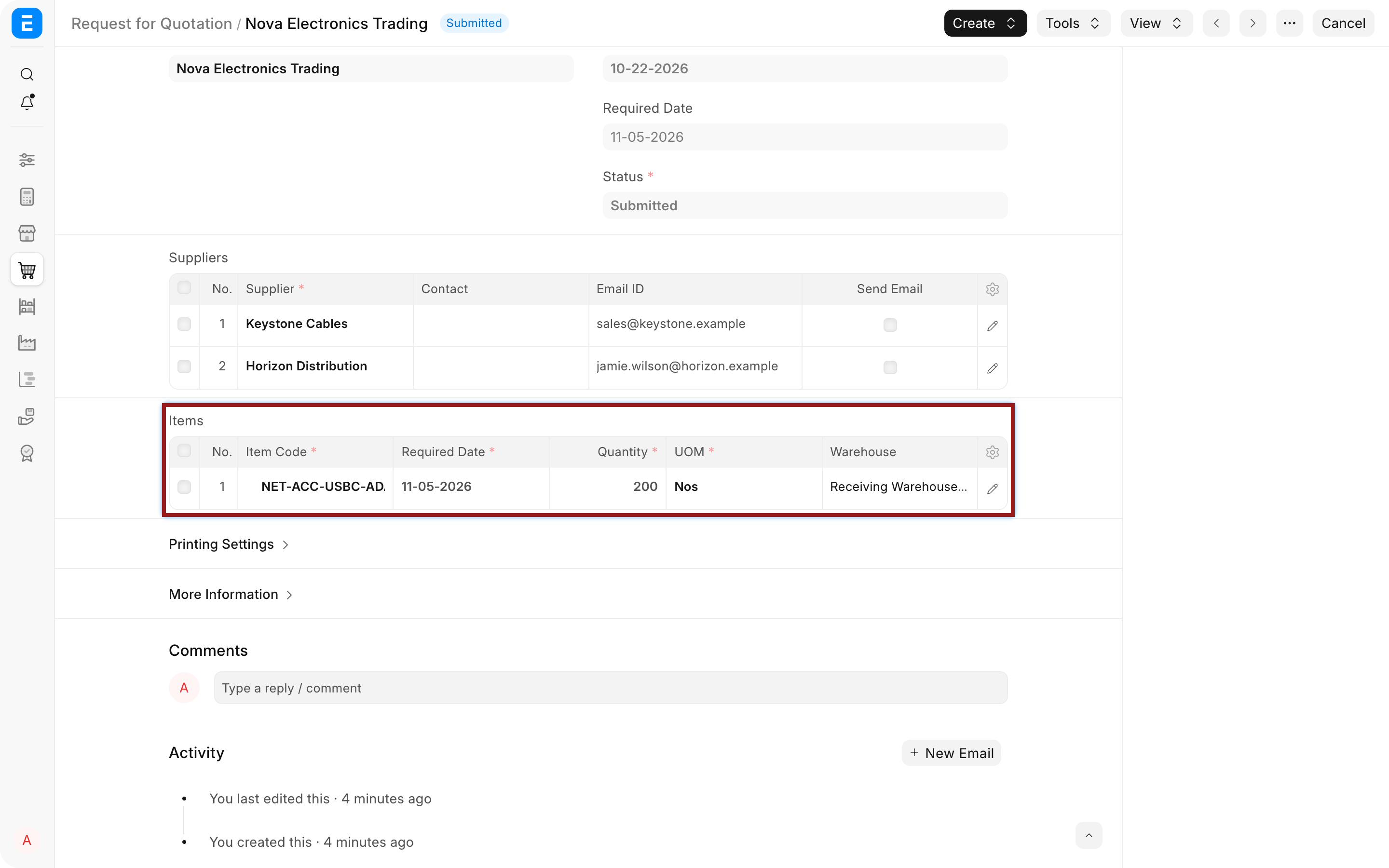Viewport: 1389px width, 868px height.
Task: Open the Create dropdown
Action: tap(985, 23)
